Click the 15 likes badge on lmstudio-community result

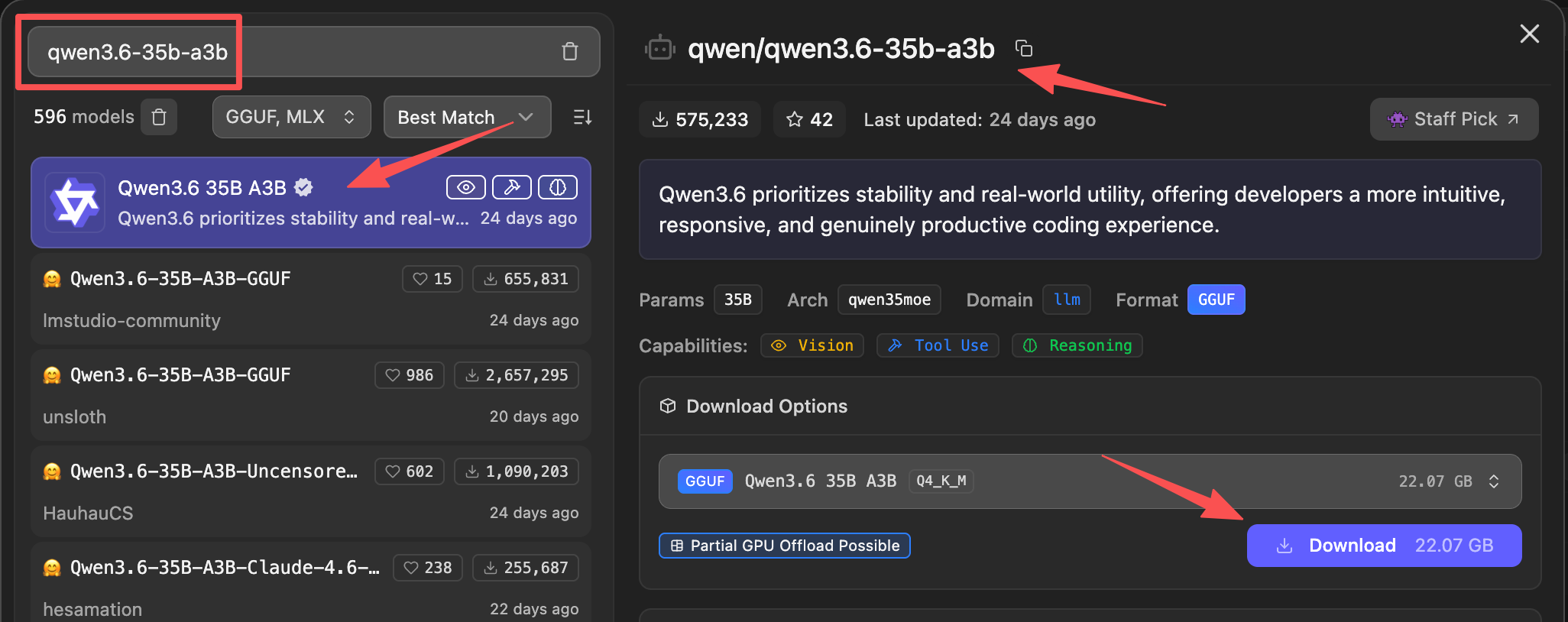coord(432,279)
